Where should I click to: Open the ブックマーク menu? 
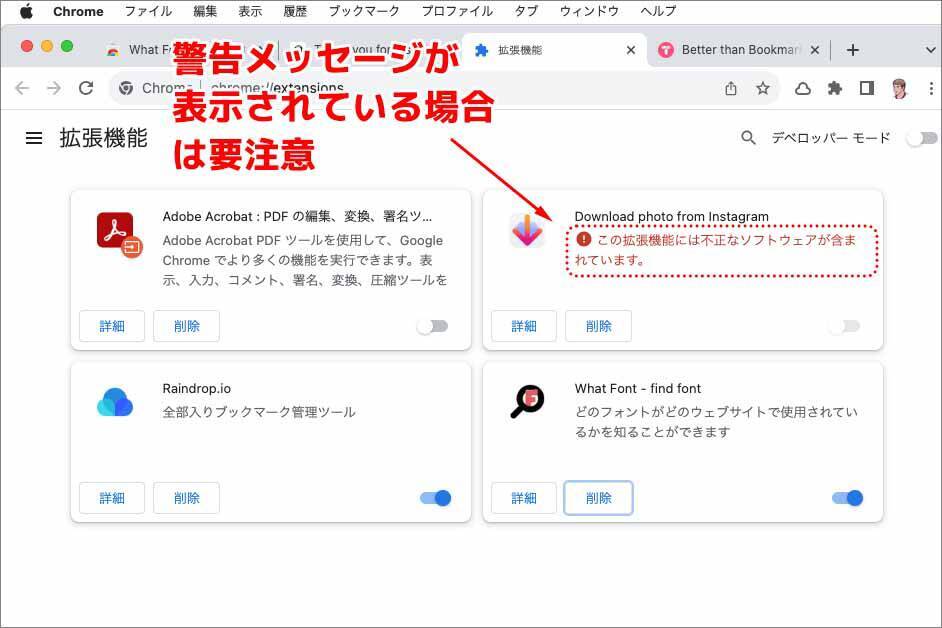364,11
